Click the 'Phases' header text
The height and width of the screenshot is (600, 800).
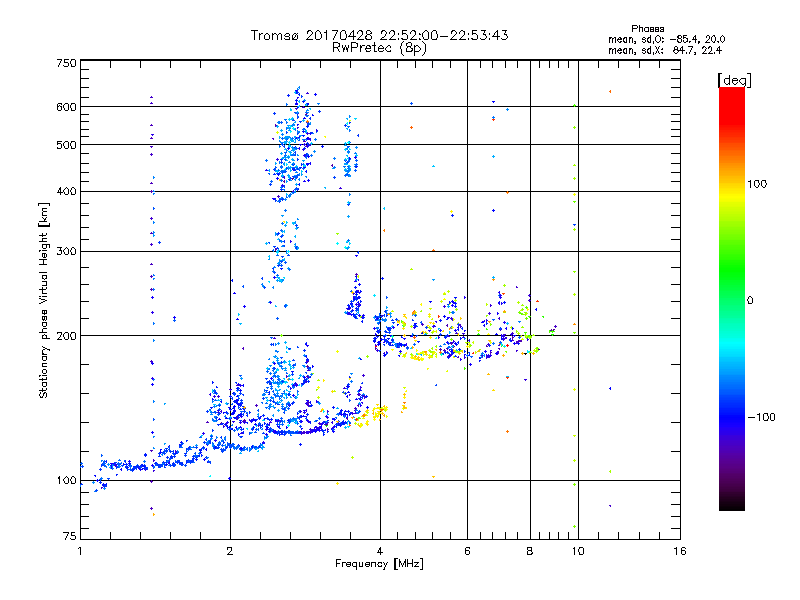[647, 29]
